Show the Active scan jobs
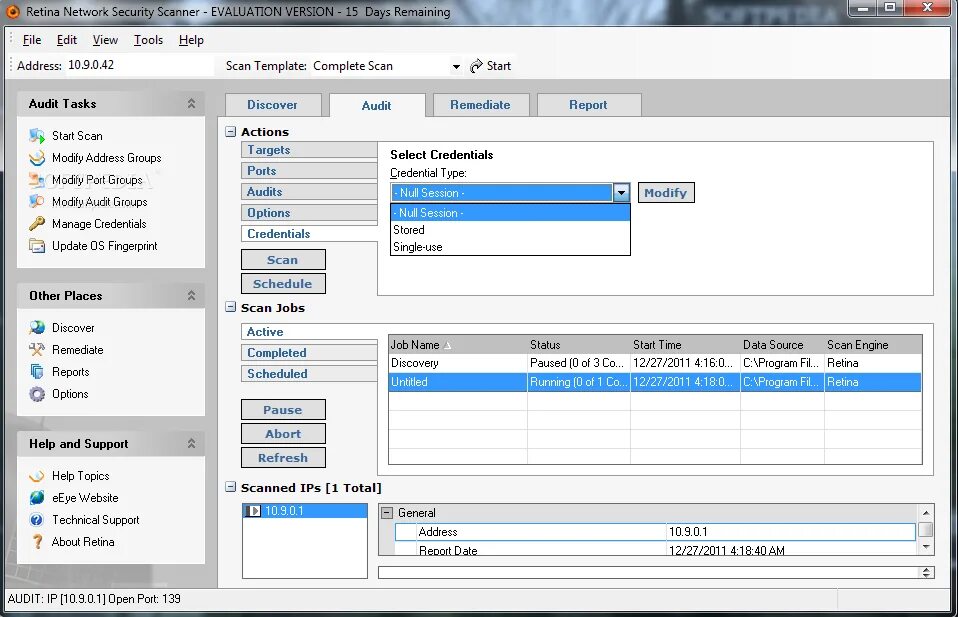This screenshot has width=958, height=617. (309, 332)
